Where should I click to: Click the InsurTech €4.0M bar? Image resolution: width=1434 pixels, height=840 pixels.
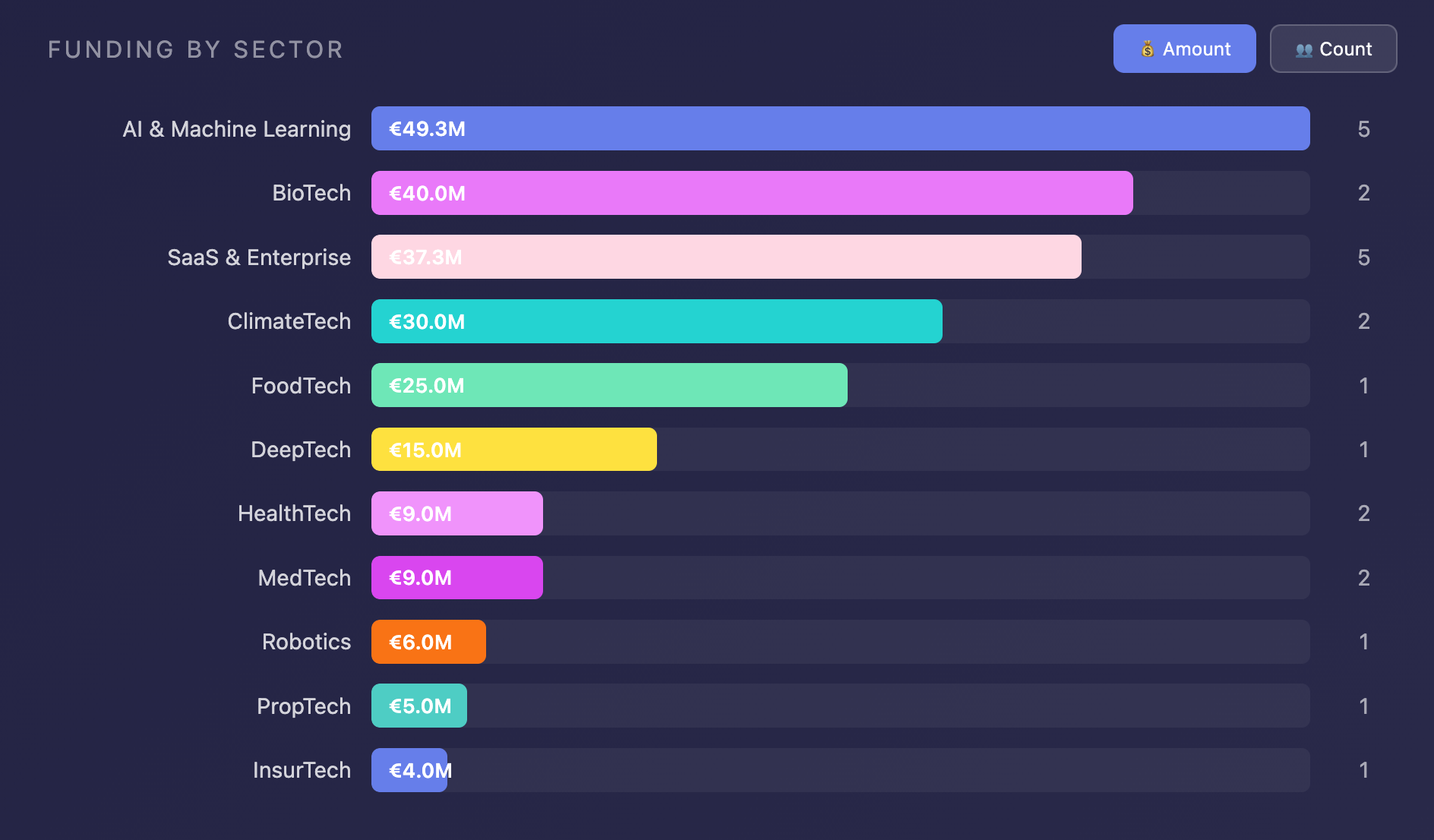(x=409, y=770)
